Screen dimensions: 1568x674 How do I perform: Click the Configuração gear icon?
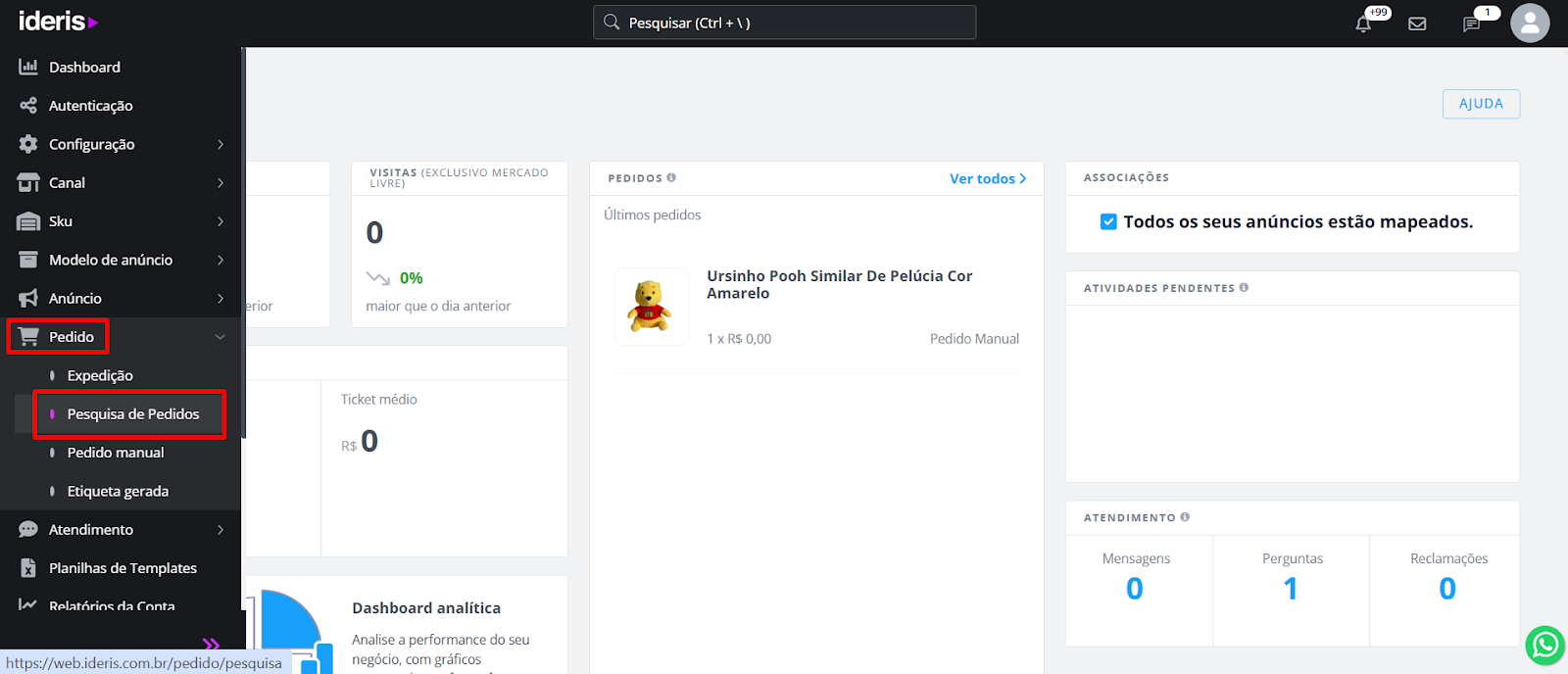coord(28,144)
